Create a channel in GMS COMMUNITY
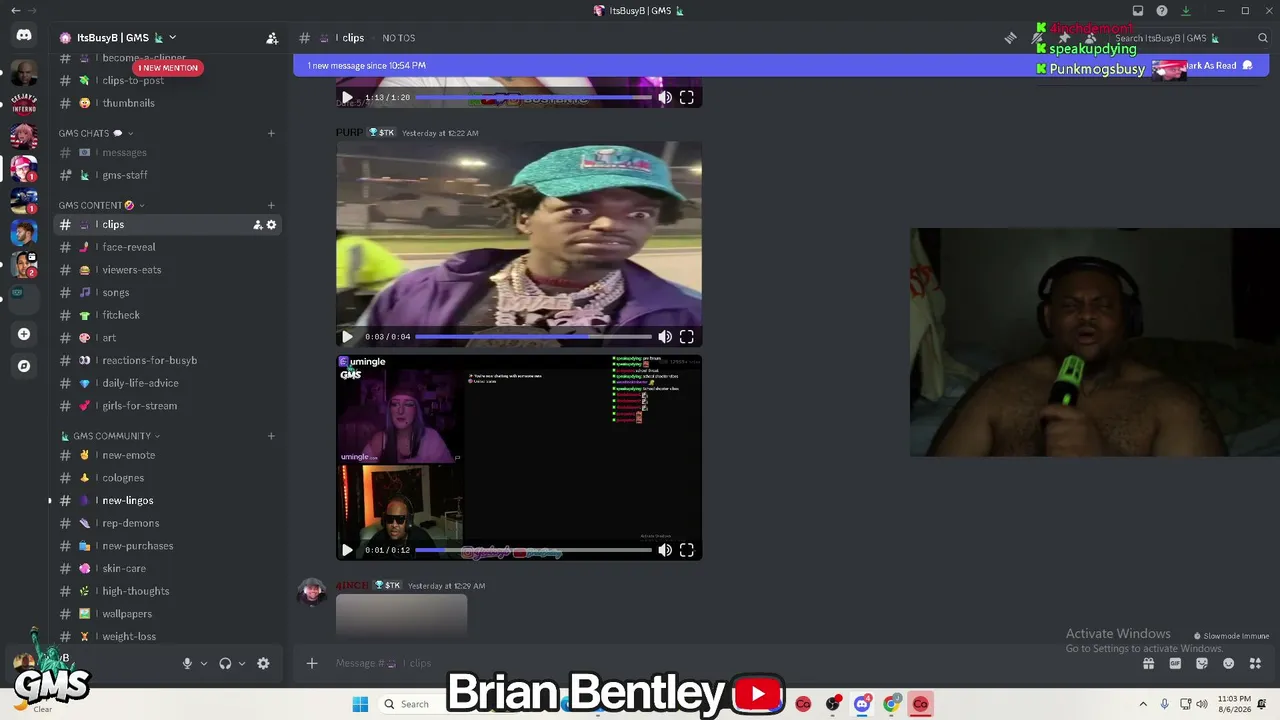1280x720 pixels. pos(271,436)
